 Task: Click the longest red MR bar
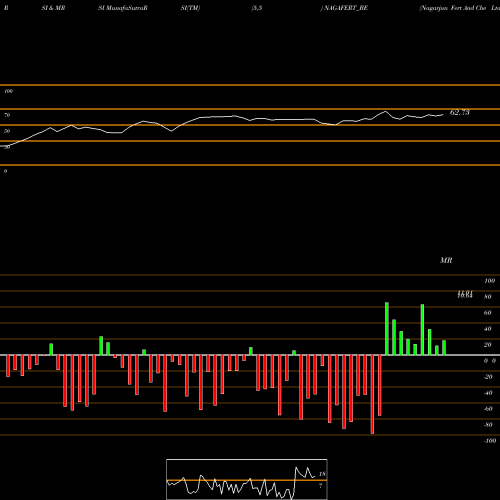point(372,394)
